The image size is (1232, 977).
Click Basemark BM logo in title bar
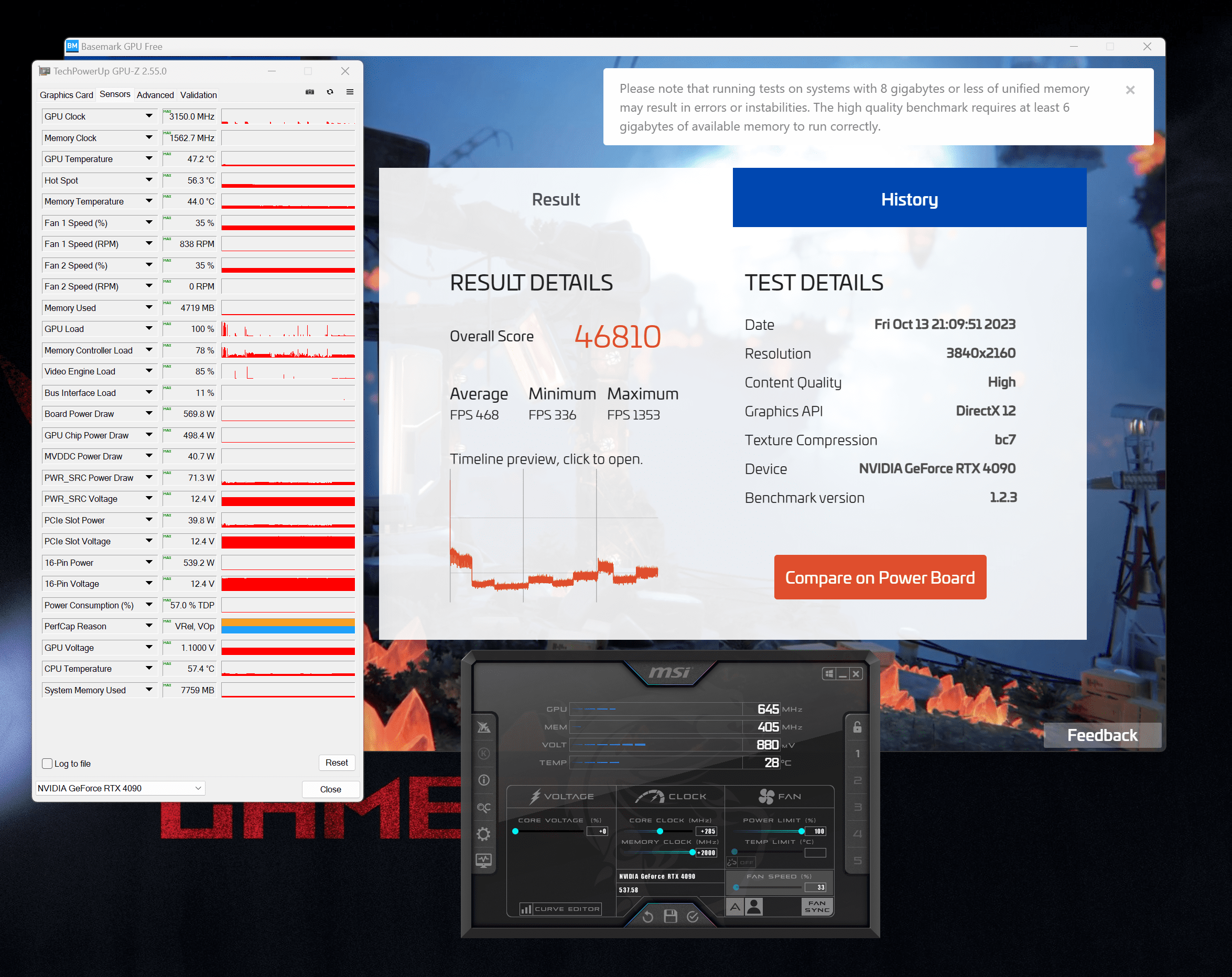(72, 46)
